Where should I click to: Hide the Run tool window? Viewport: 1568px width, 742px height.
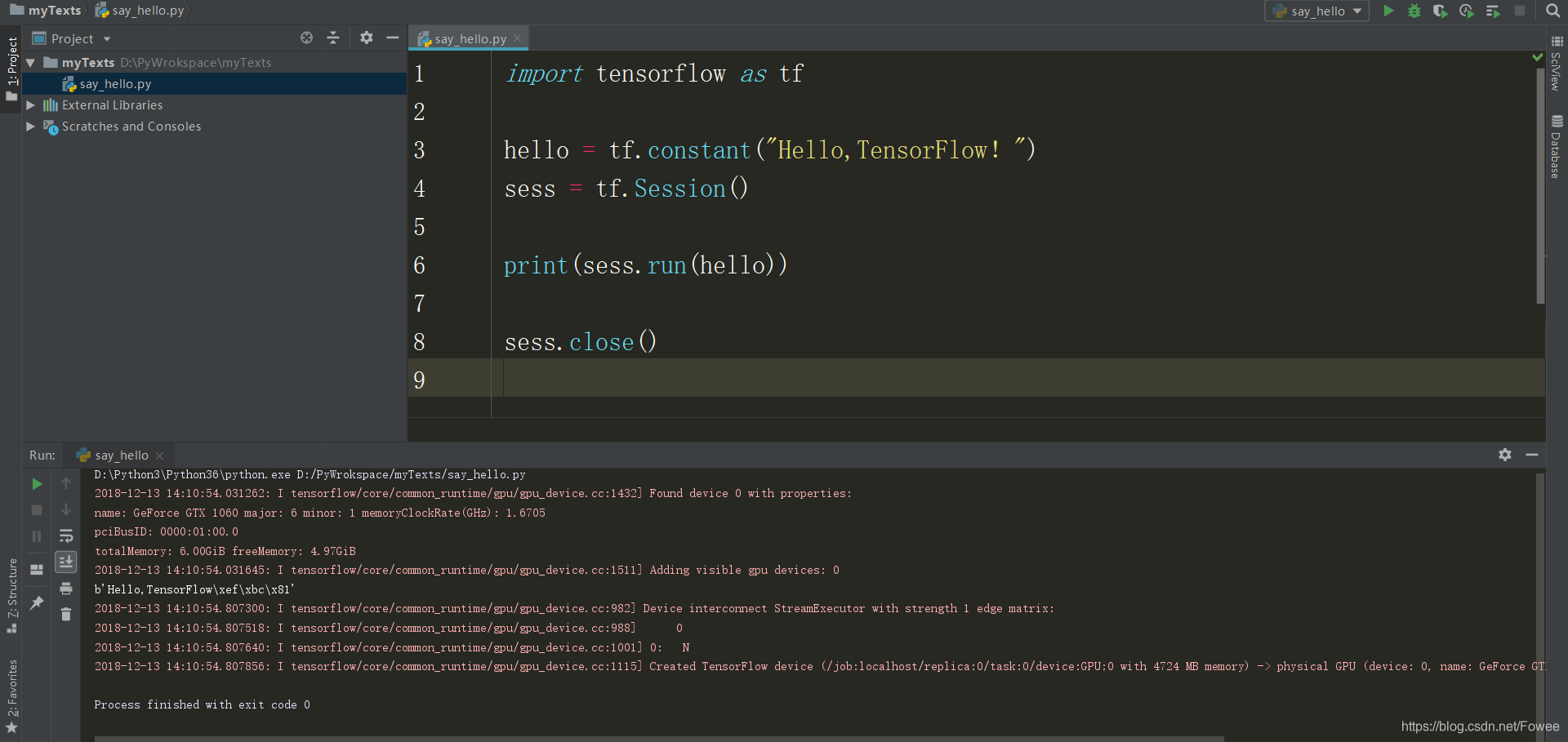point(1532,455)
